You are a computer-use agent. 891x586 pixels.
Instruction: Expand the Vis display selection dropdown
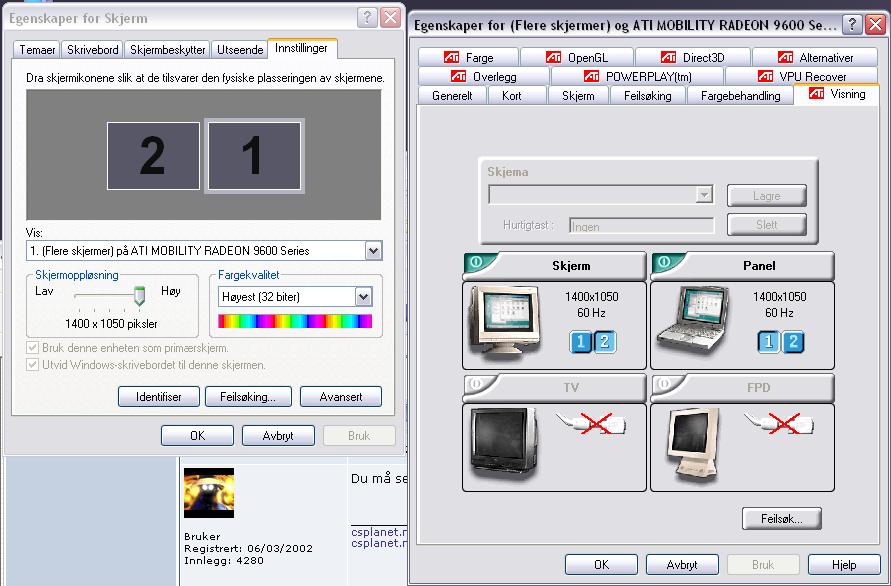coord(373,251)
